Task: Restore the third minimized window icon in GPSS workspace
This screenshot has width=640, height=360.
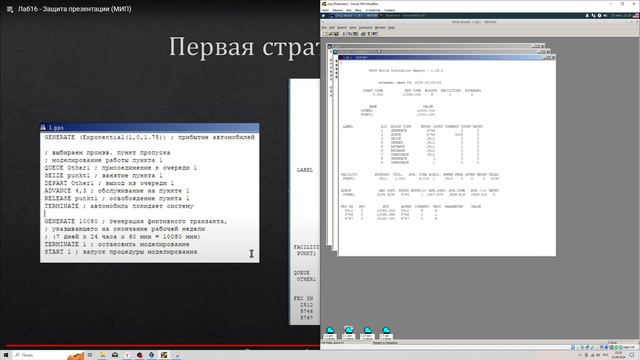Action: click(367, 333)
